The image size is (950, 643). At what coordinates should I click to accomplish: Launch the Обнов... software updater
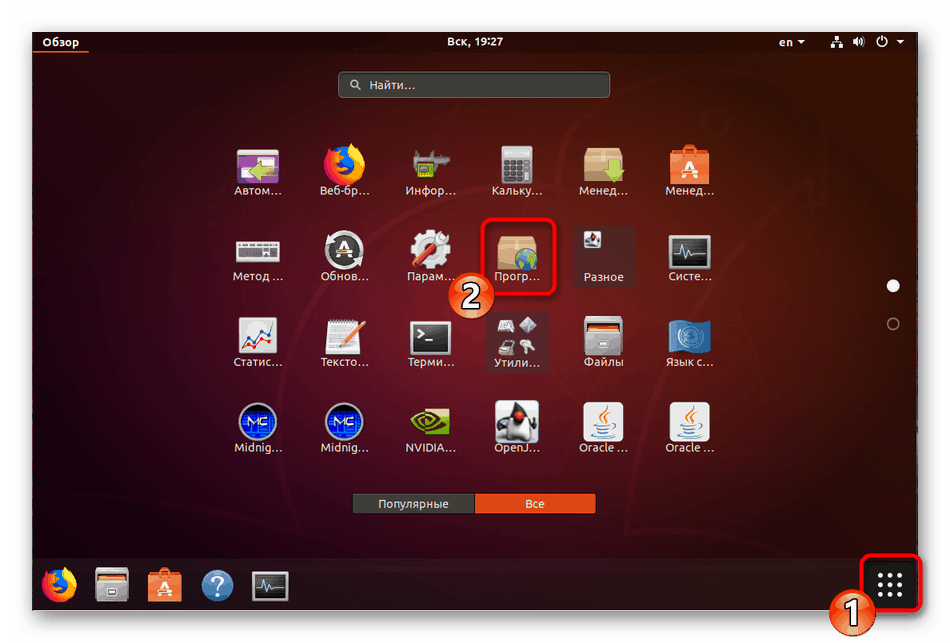(x=344, y=258)
